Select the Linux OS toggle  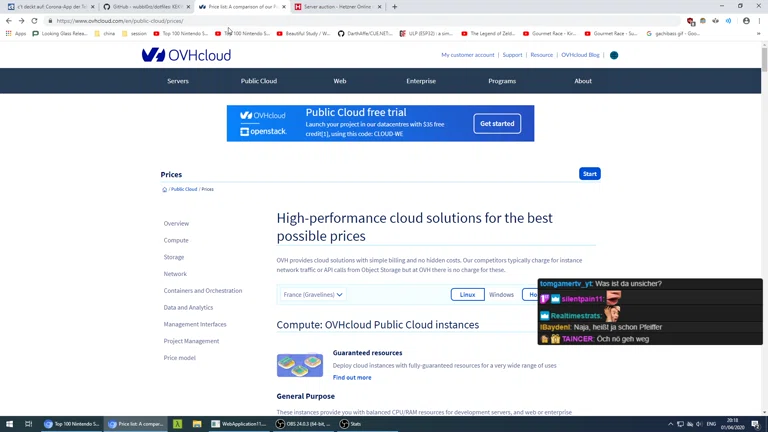467,295
